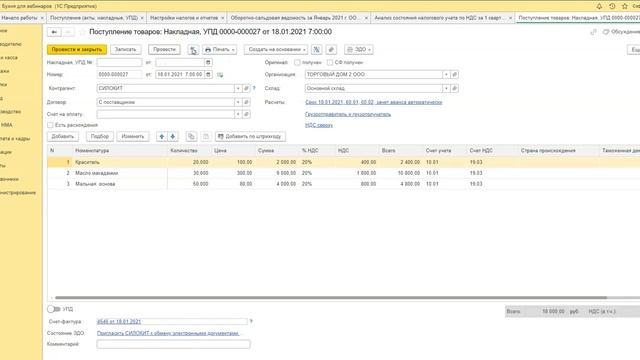
Task: Click the Провести и закрыть button
Action: click(77, 49)
